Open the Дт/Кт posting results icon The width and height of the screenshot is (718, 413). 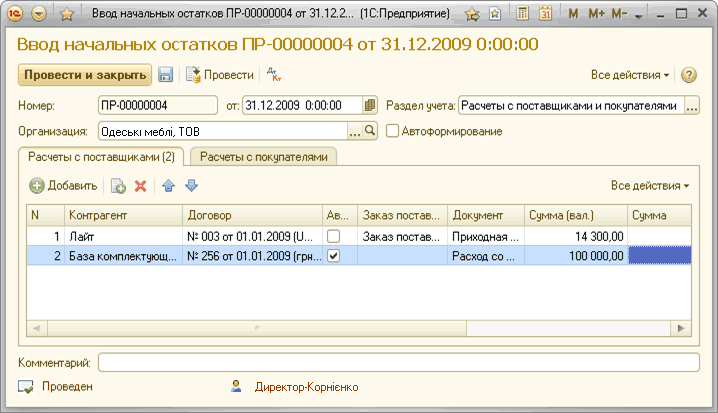[270, 75]
